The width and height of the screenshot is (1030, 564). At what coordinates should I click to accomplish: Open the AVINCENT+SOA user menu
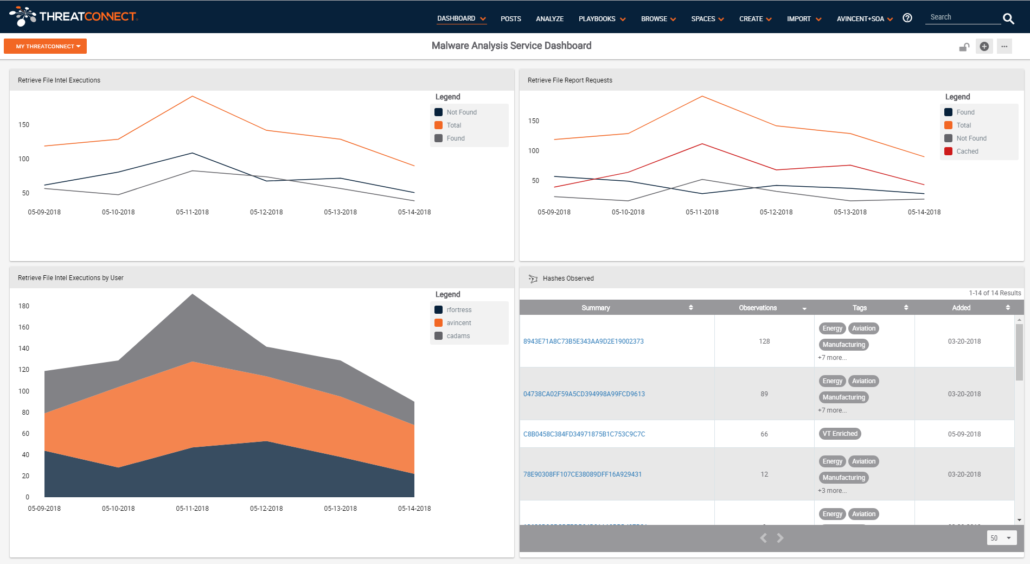tap(864, 19)
